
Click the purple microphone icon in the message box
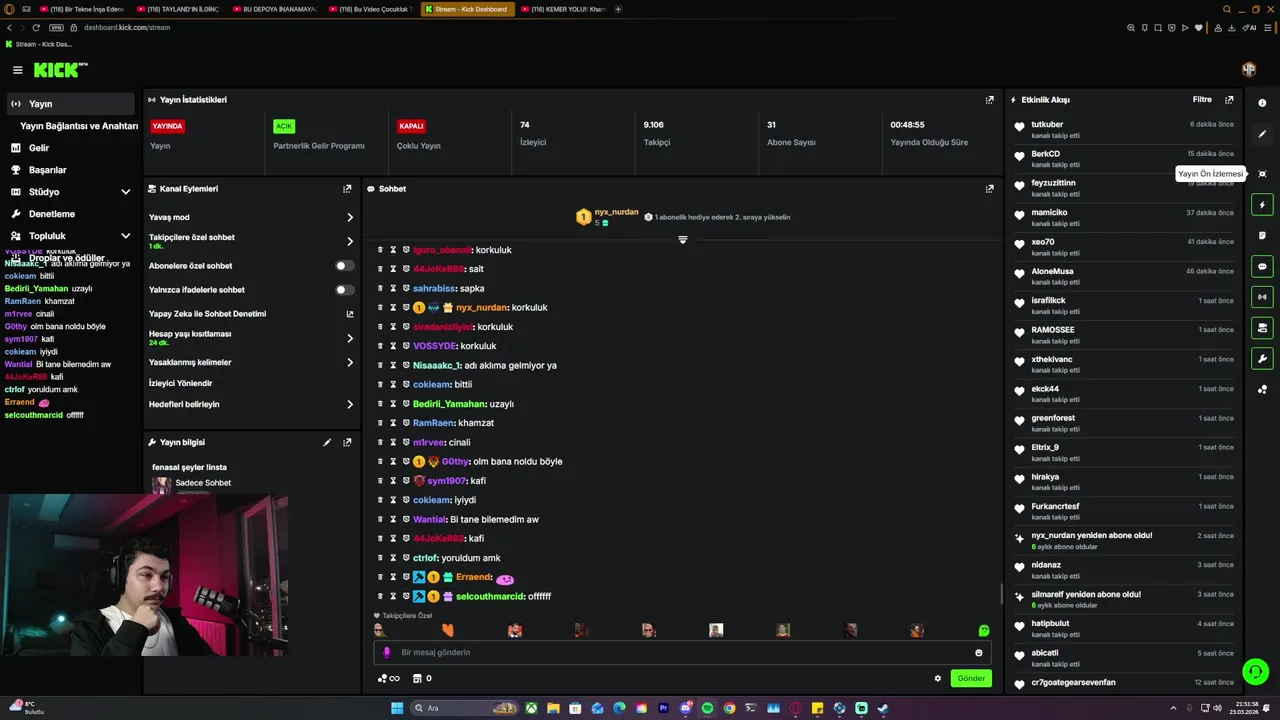click(387, 653)
